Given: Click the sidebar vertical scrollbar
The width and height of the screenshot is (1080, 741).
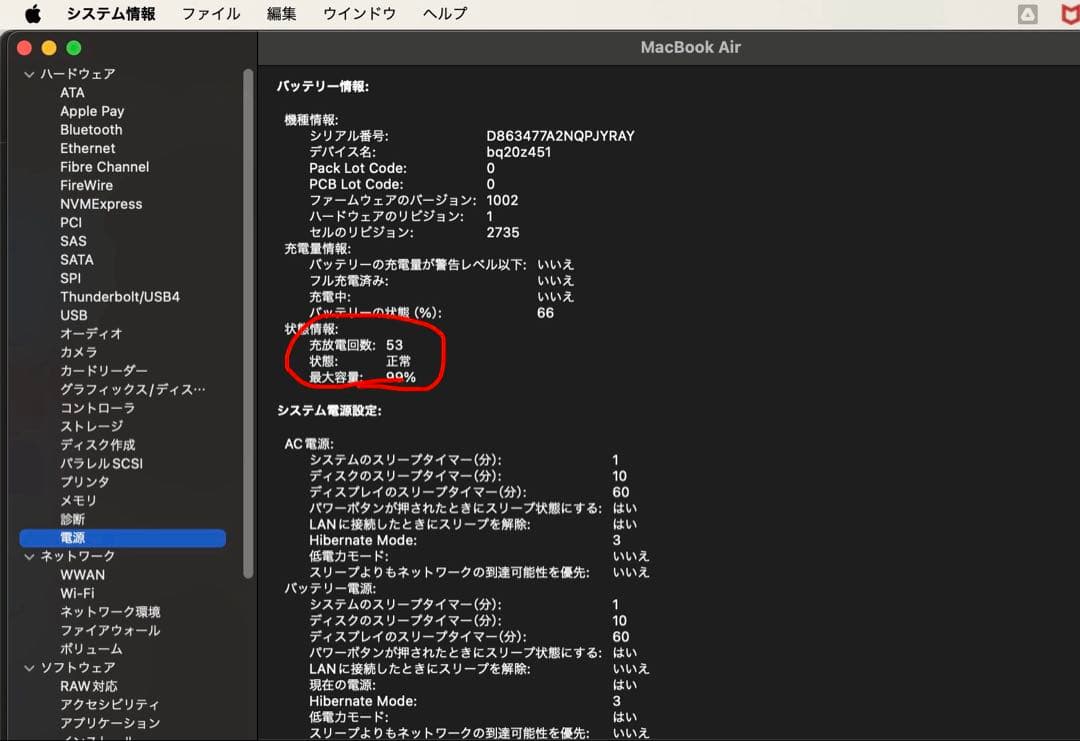Looking at the screenshot, I should 248,320.
